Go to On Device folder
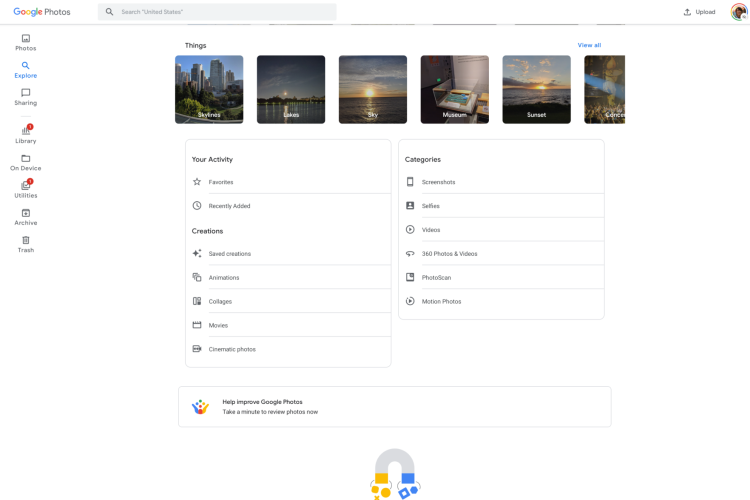 click(x=25, y=162)
